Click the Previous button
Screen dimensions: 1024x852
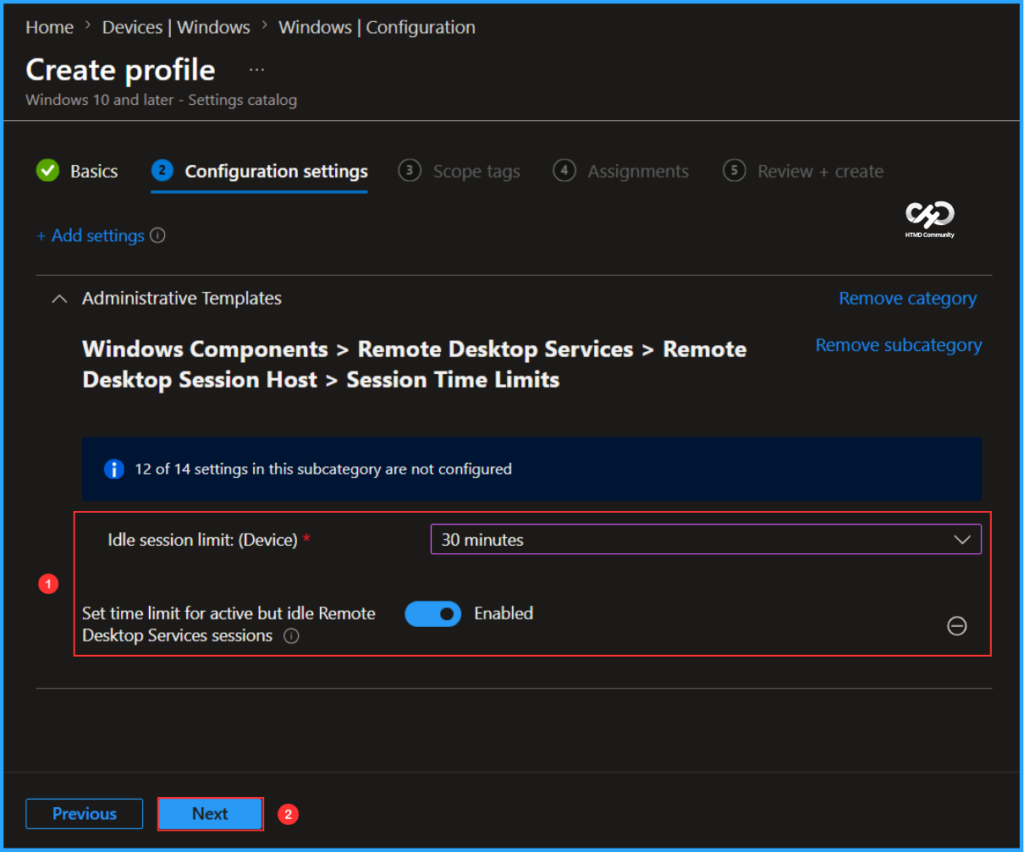point(84,813)
